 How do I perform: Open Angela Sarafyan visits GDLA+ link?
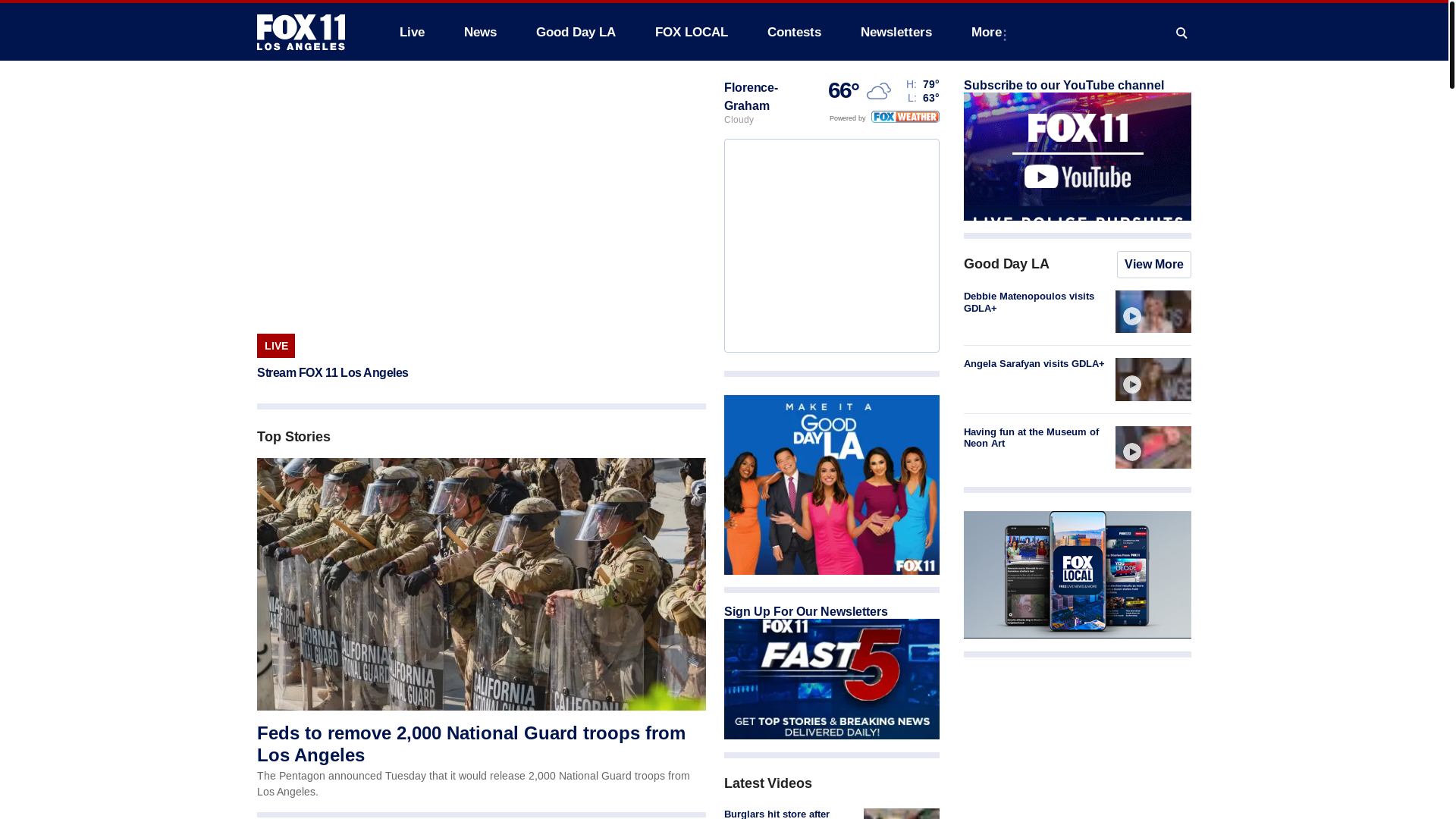tap(1034, 364)
